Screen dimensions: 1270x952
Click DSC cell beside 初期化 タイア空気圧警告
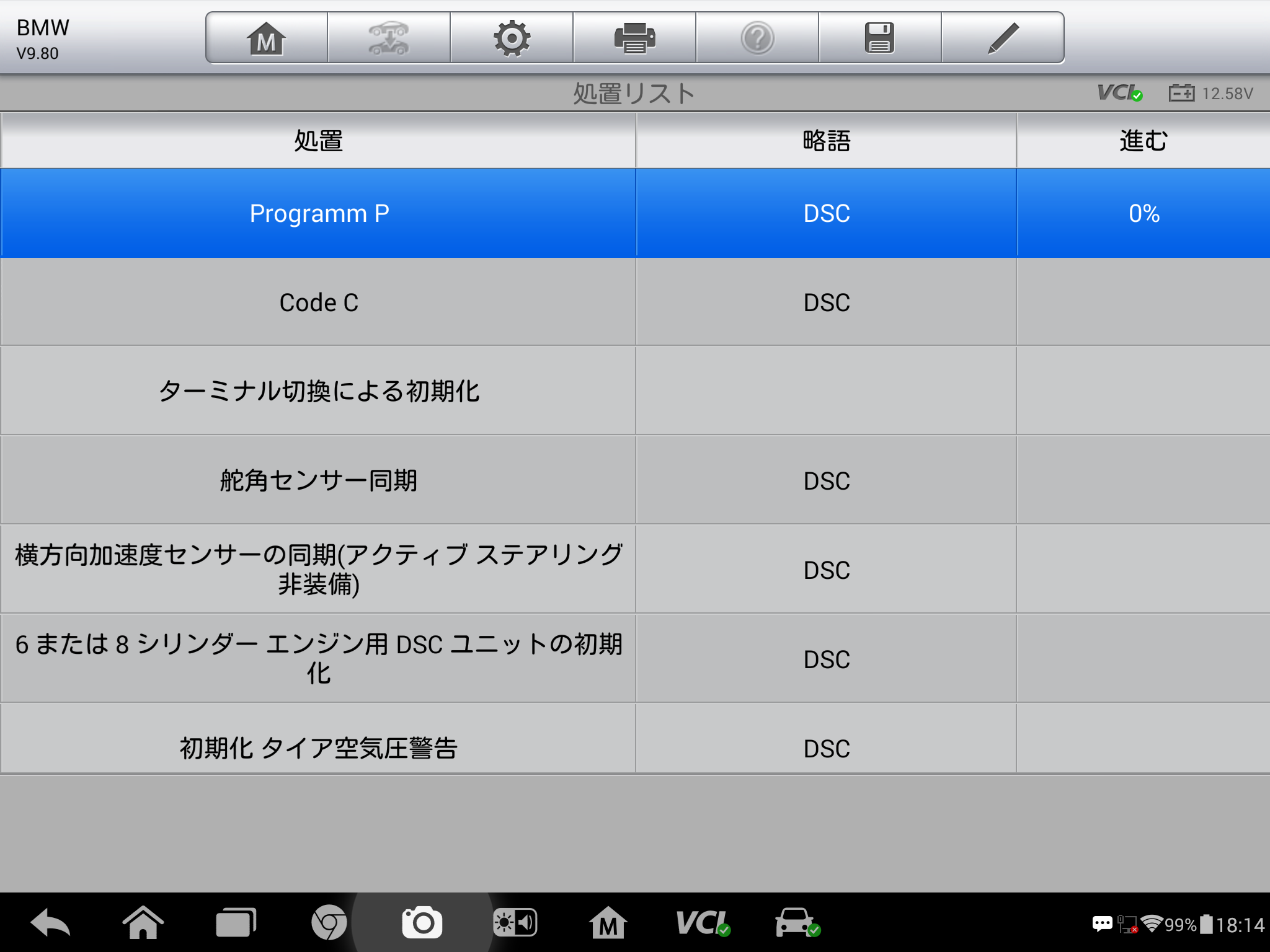coord(827,739)
